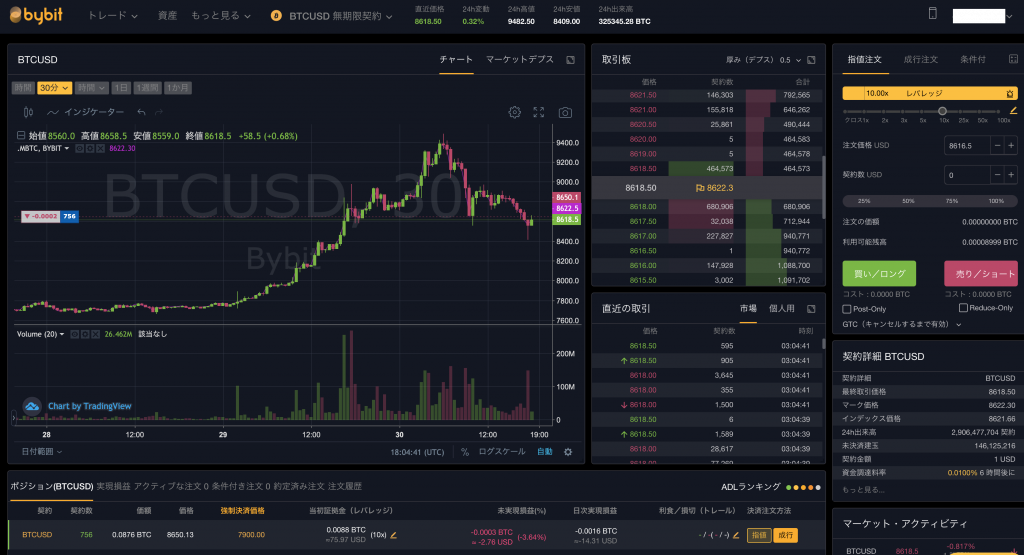Increase 契約数 USD quantity with plus
The width and height of the screenshot is (1024, 555).
click(1011, 175)
